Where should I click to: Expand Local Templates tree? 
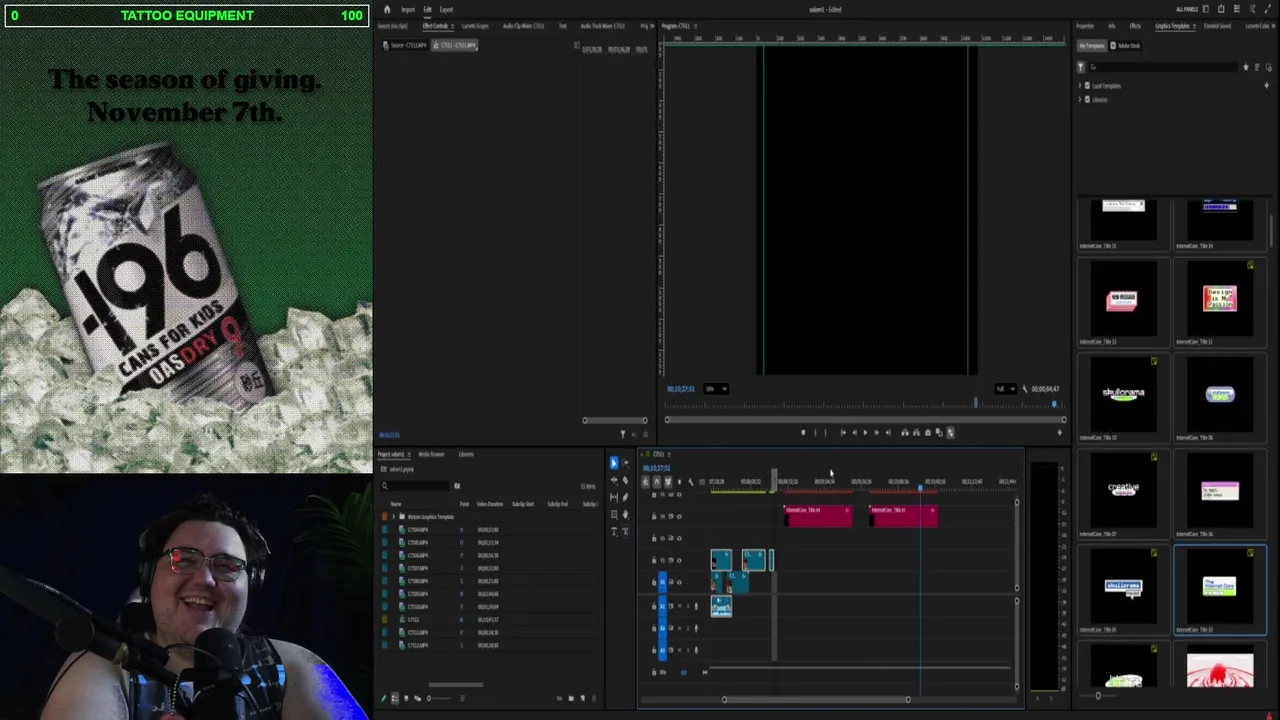click(1079, 85)
